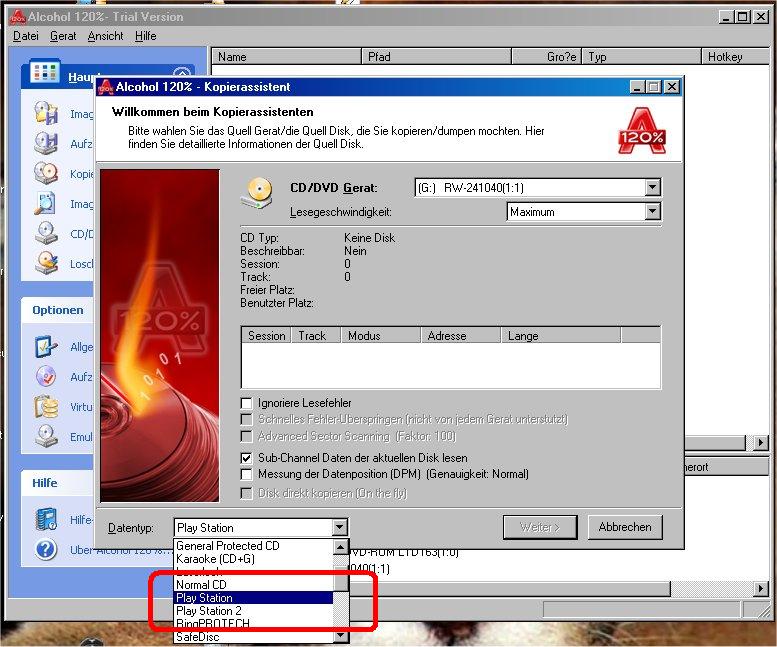Click the Lange column header
Screen dimensions: 777x647
coord(561,335)
